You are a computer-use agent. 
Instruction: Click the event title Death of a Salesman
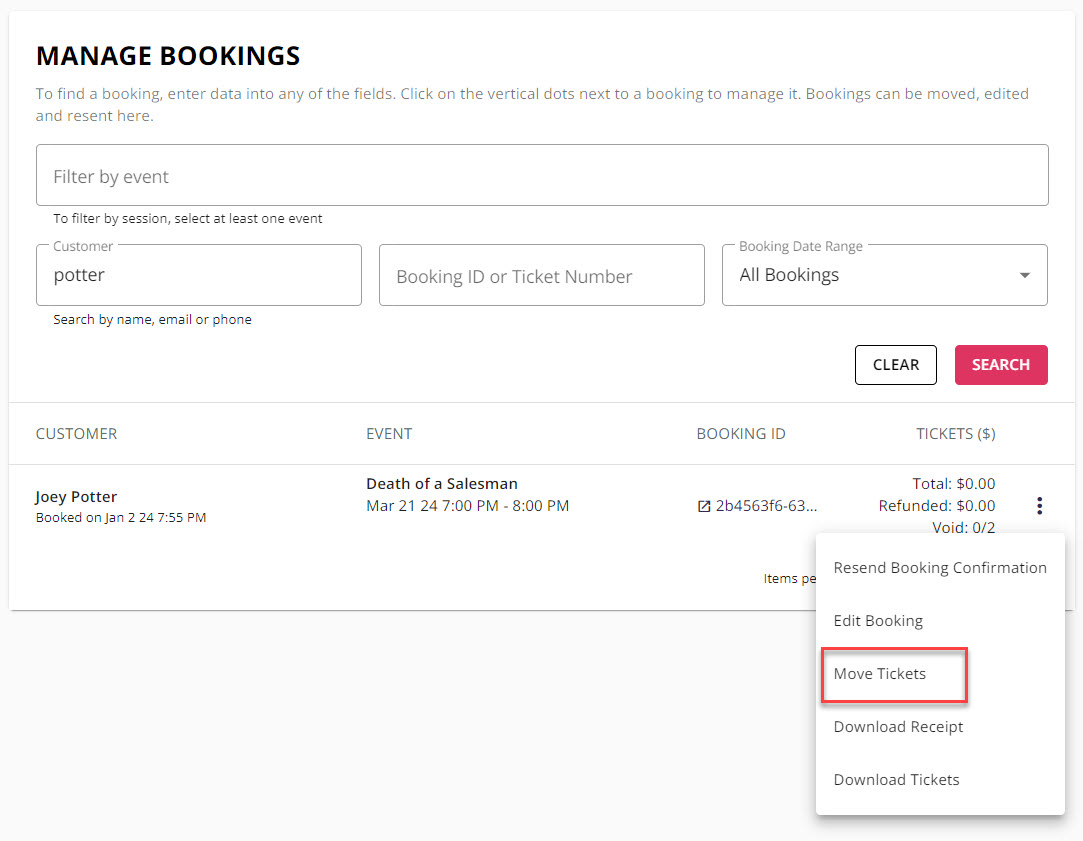(x=442, y=483)
